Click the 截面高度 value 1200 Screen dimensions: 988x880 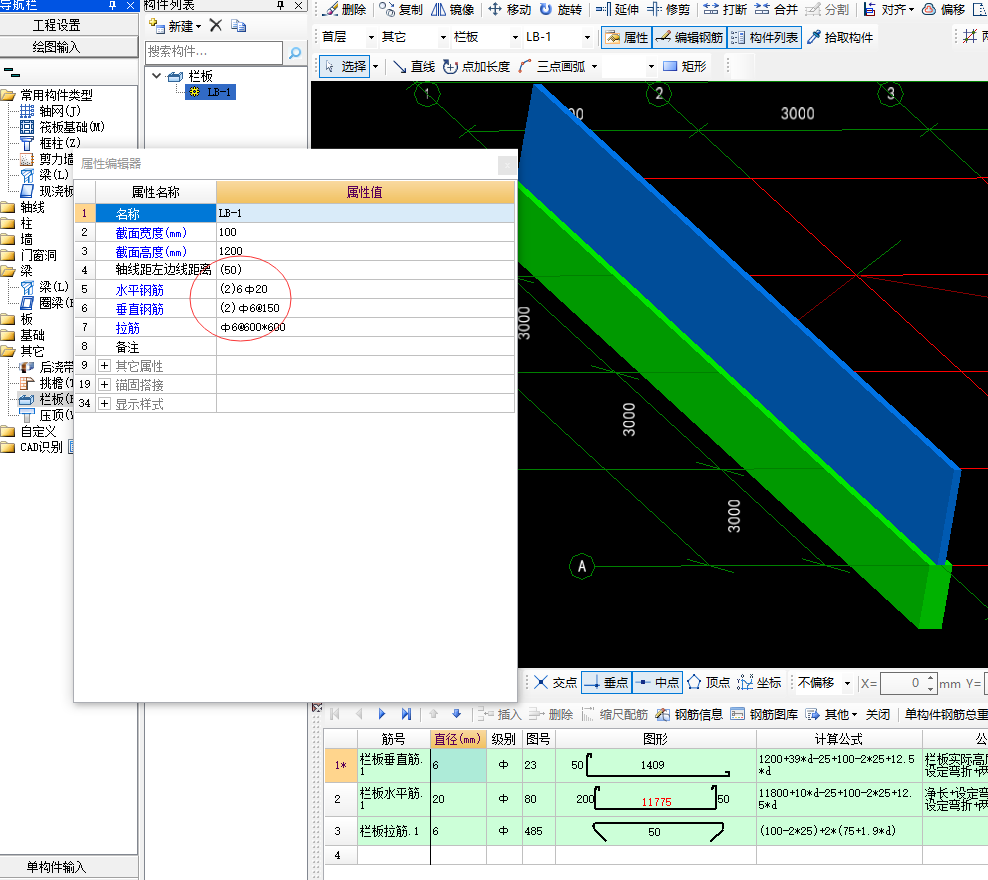(x=365, y=251)
